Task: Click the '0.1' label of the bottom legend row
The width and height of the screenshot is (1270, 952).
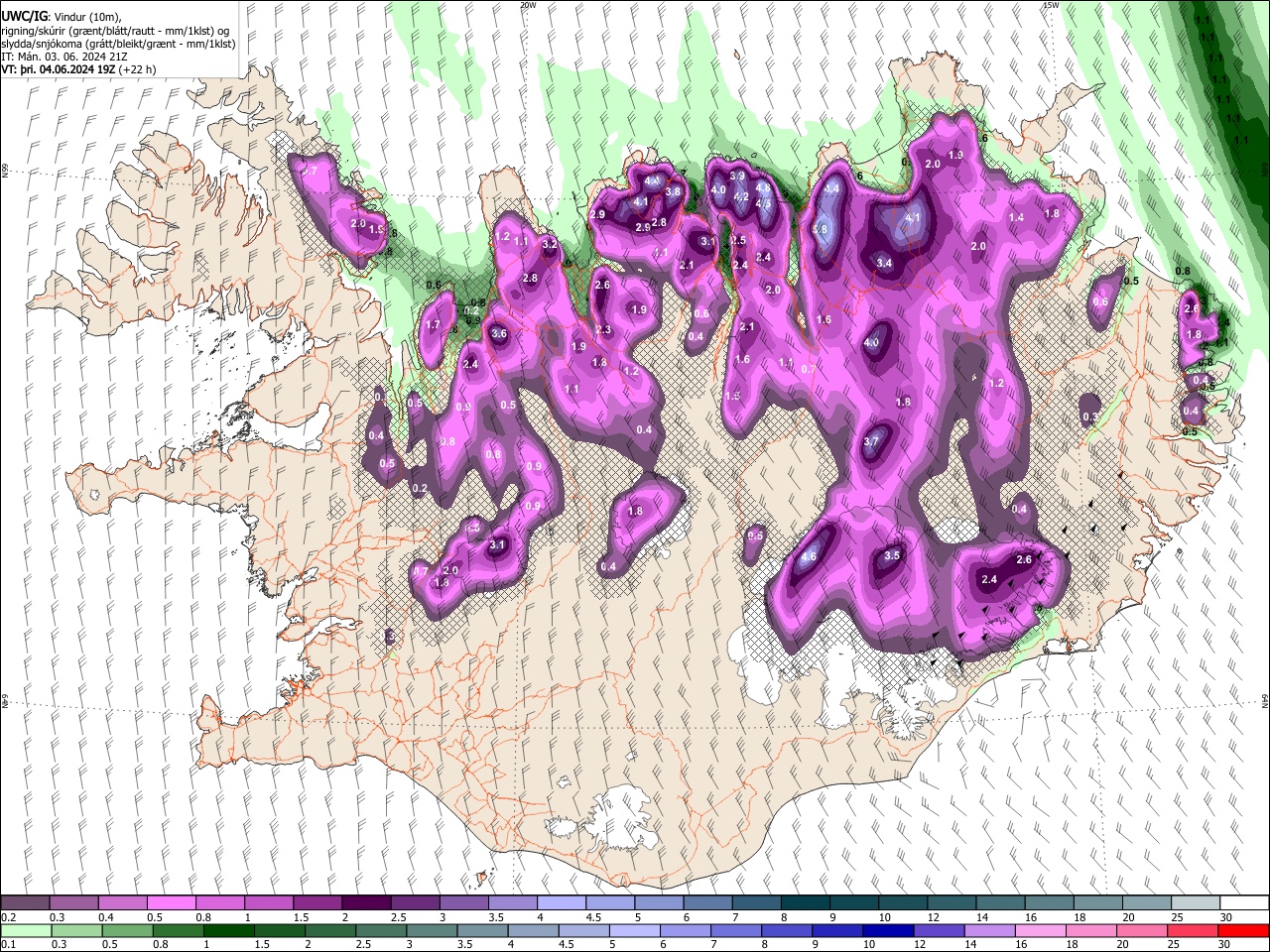Action: 8,944
